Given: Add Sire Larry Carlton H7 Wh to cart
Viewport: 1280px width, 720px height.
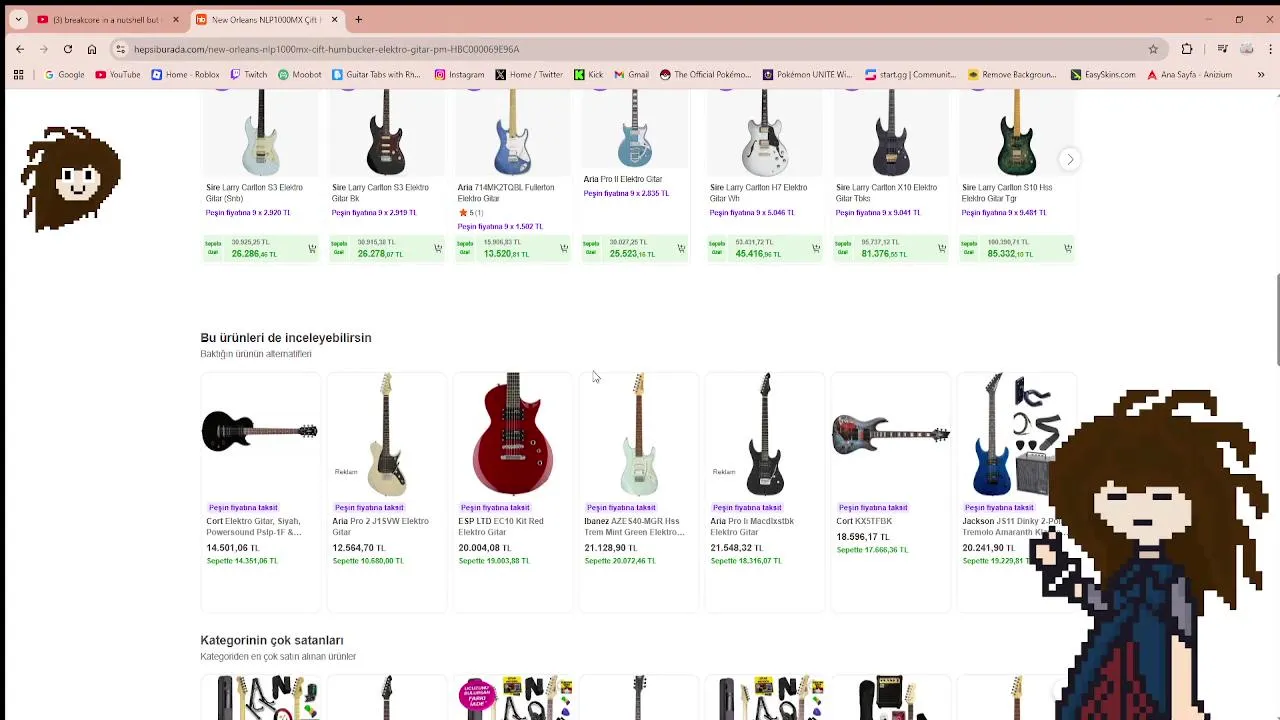Looking at the screenshot, I should tap(816, 249).
